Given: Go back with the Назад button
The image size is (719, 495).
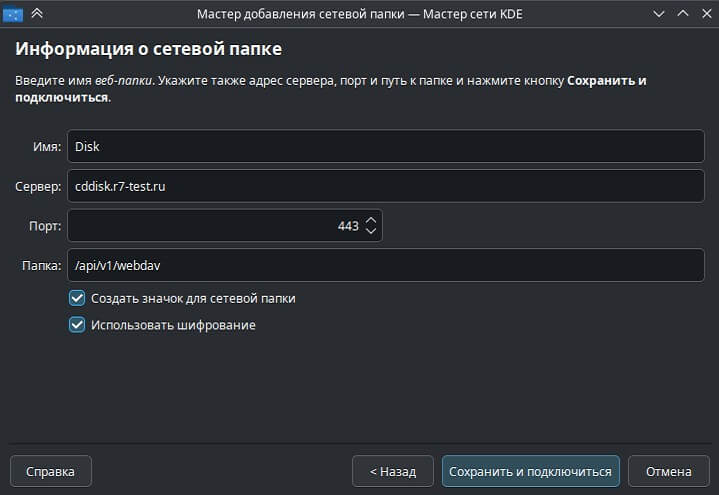Looking at the screenshot, I should click(393, 471).
